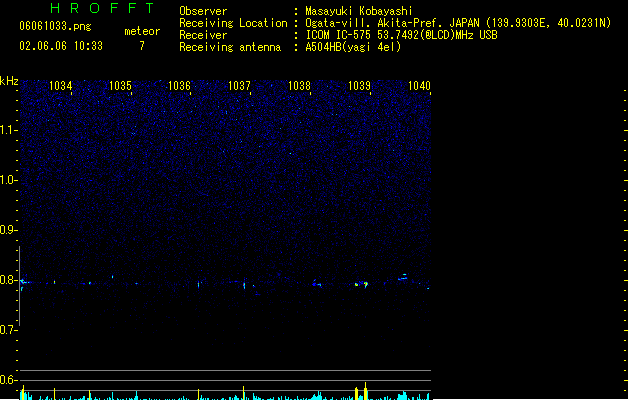The image size is (629, 400).
Task: Click the 0.9 kHz frequency tick label
Action: [x=8, y=230]
